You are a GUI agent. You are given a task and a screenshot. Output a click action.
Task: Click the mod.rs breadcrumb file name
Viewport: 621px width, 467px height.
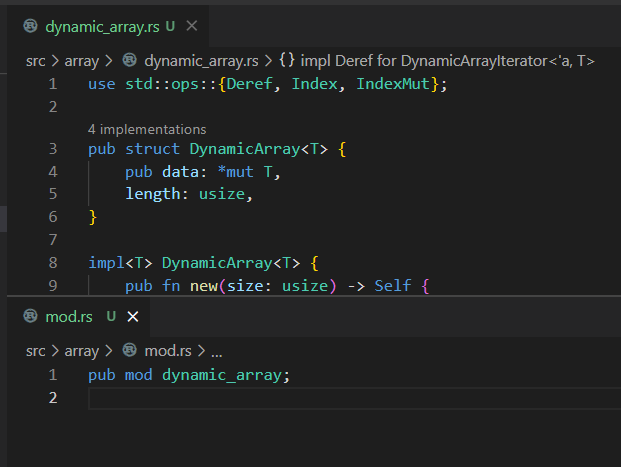(x=170, y=351)
